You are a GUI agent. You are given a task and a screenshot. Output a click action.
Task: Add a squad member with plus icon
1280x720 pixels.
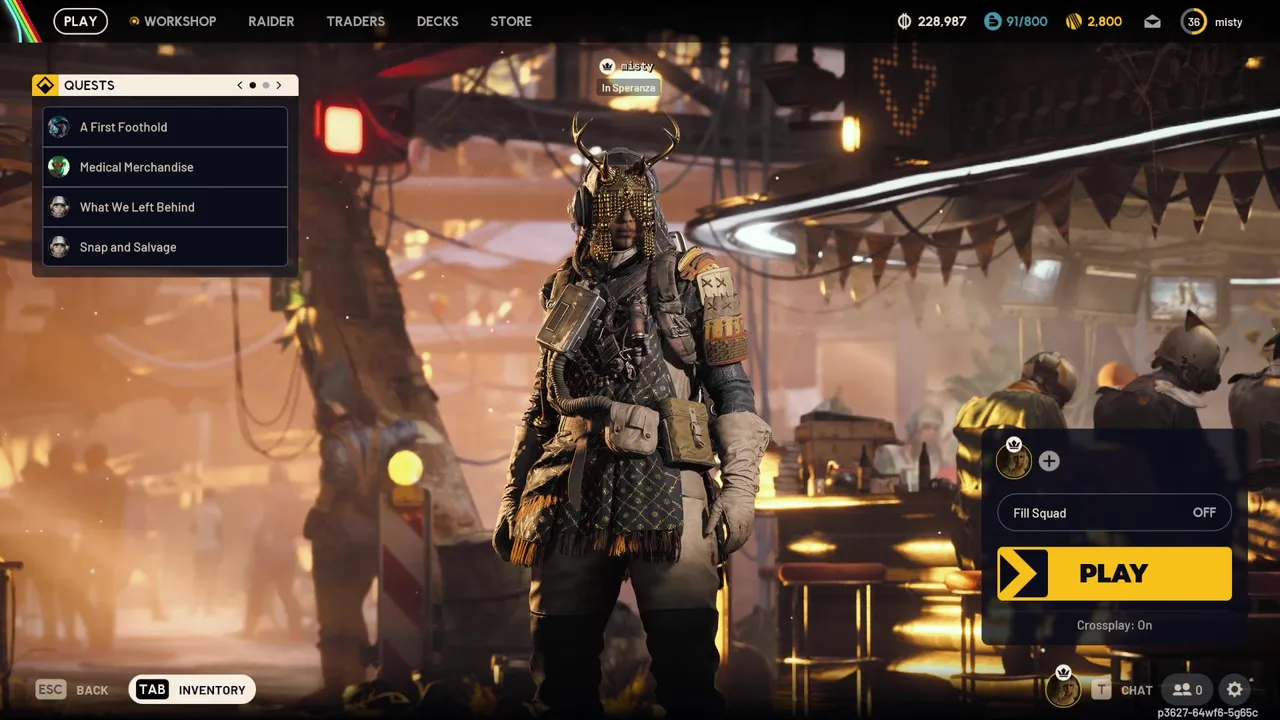tap(1049, 461)
